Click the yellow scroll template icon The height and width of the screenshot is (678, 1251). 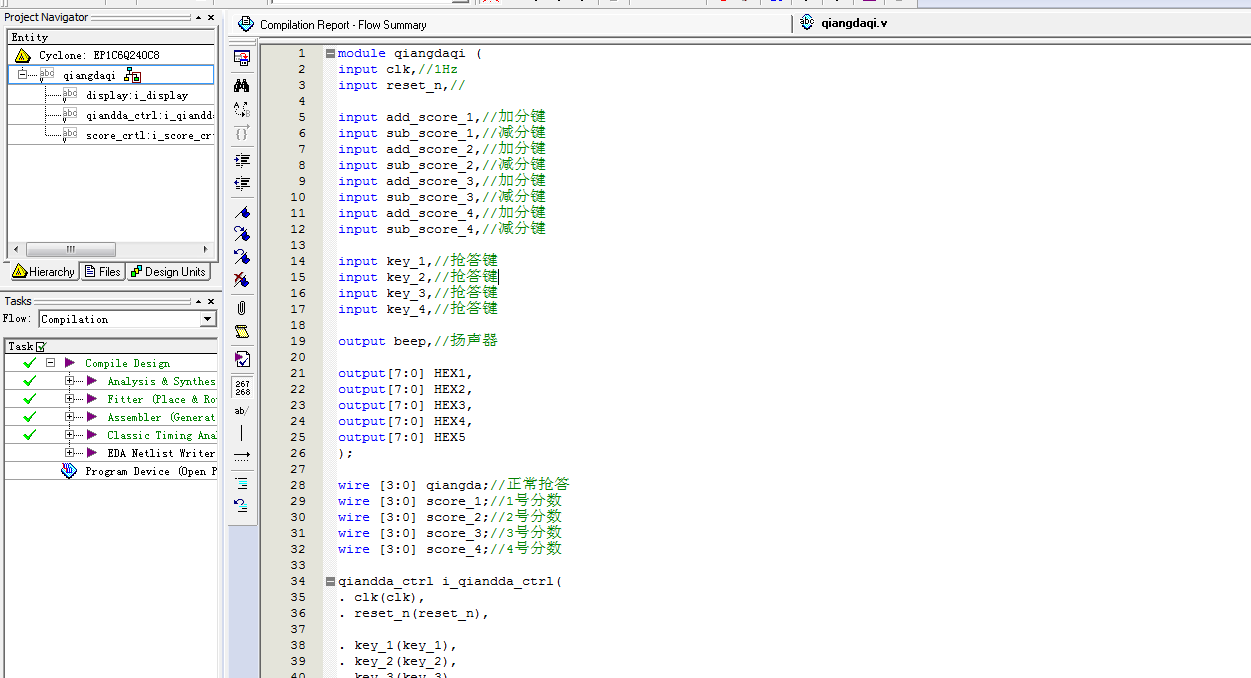pyautogui.click(x=241, y=332)
